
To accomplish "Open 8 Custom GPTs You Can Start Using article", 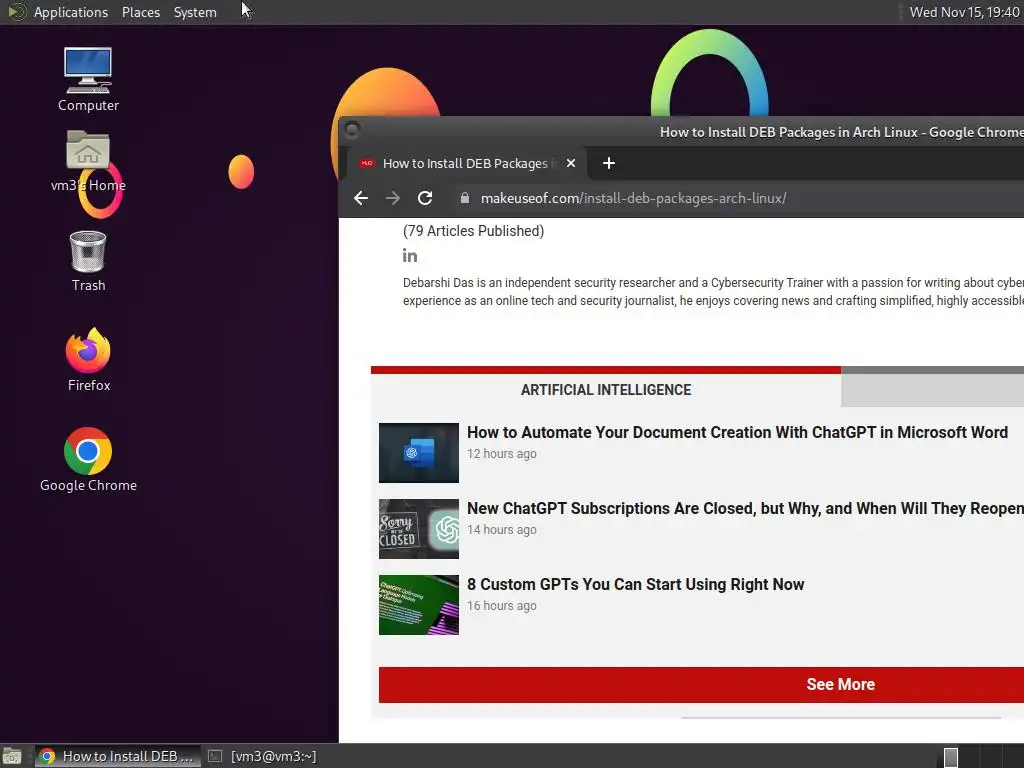I will pyautogui.click(x=635, y=584).
